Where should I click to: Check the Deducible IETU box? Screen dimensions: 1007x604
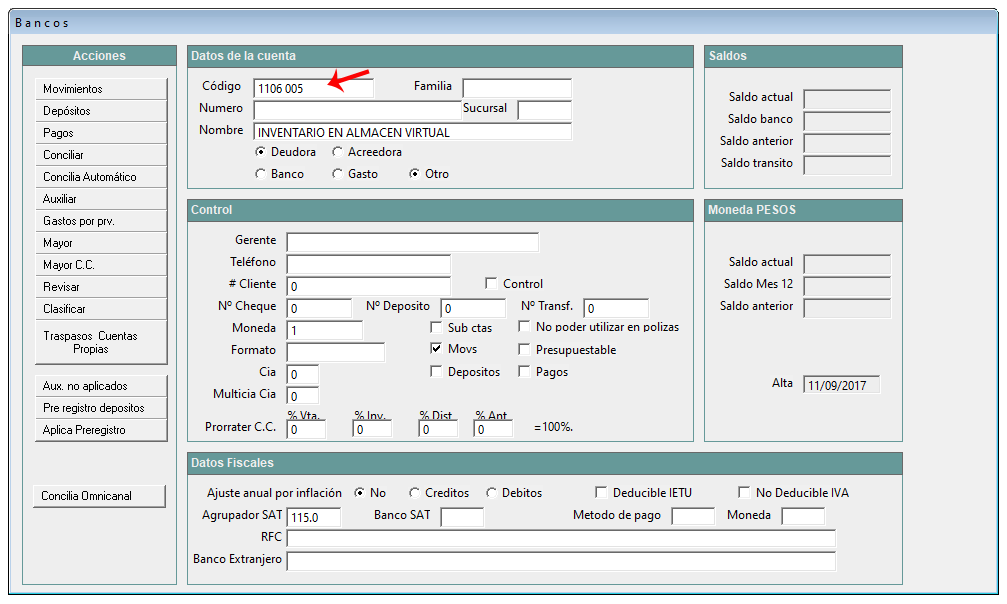coord(601,492)
